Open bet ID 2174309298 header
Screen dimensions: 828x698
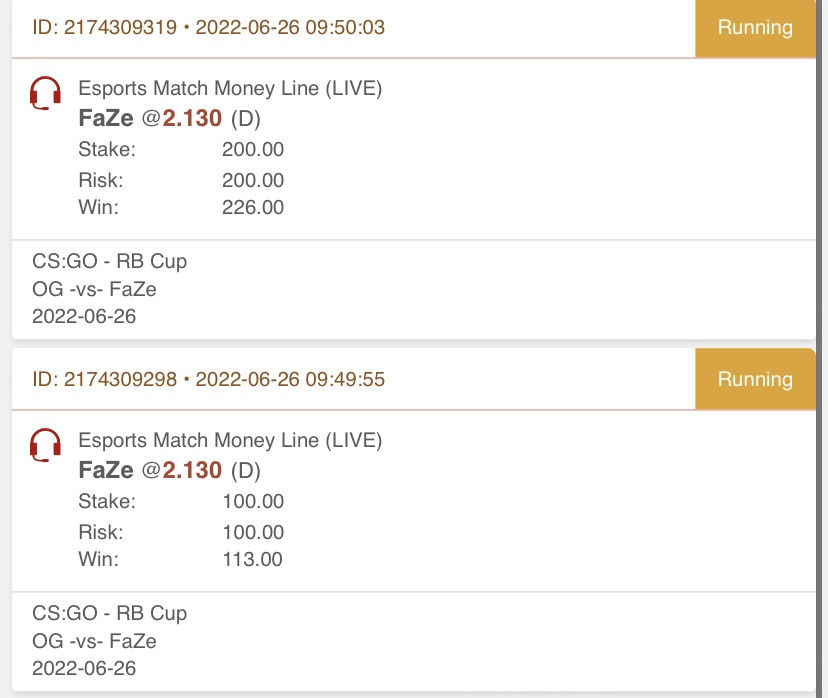coord(209,379)
